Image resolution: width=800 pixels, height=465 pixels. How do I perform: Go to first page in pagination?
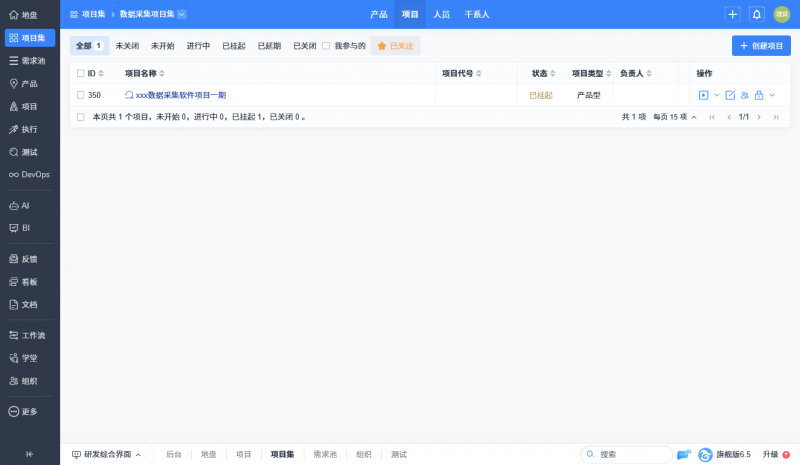712,117
